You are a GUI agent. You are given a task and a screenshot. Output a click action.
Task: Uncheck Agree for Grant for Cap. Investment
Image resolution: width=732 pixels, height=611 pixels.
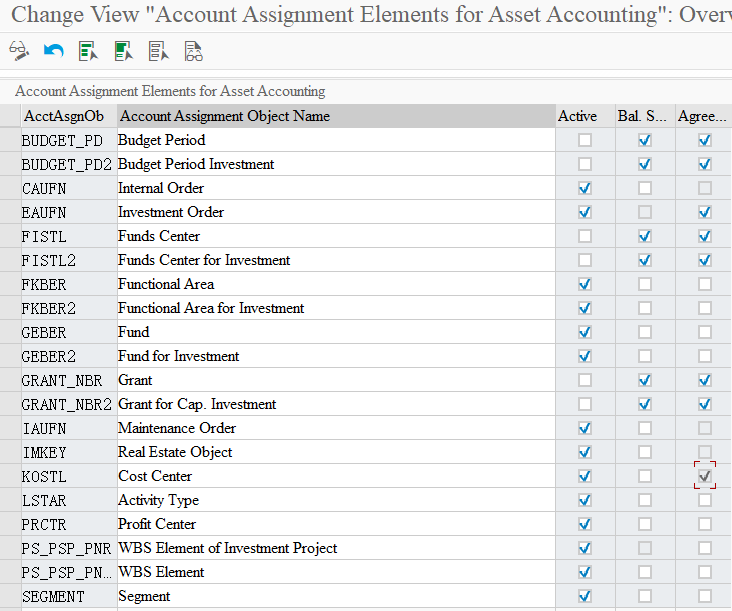(704, 404)
